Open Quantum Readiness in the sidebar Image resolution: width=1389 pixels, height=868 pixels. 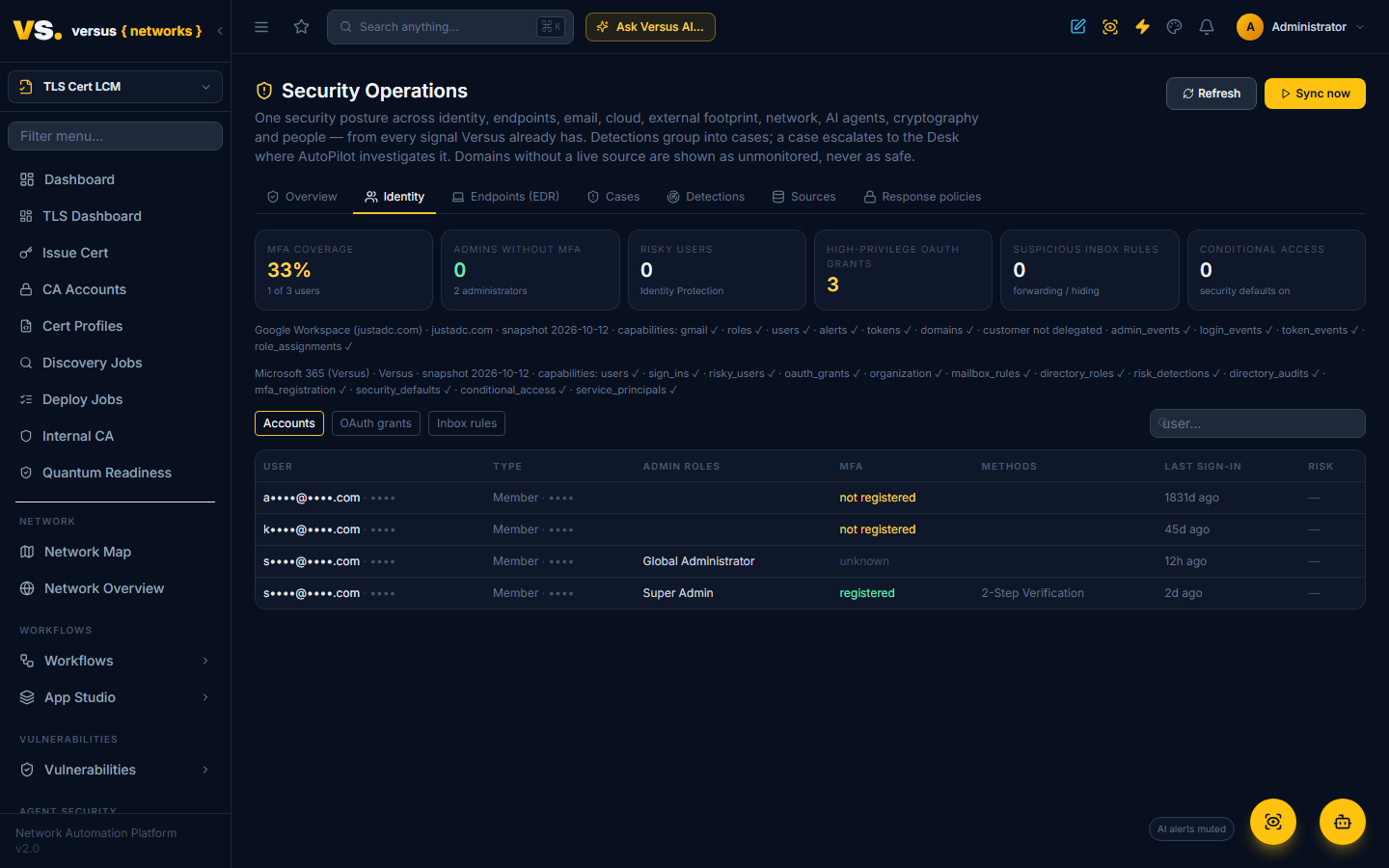click(x=115, y=473)
